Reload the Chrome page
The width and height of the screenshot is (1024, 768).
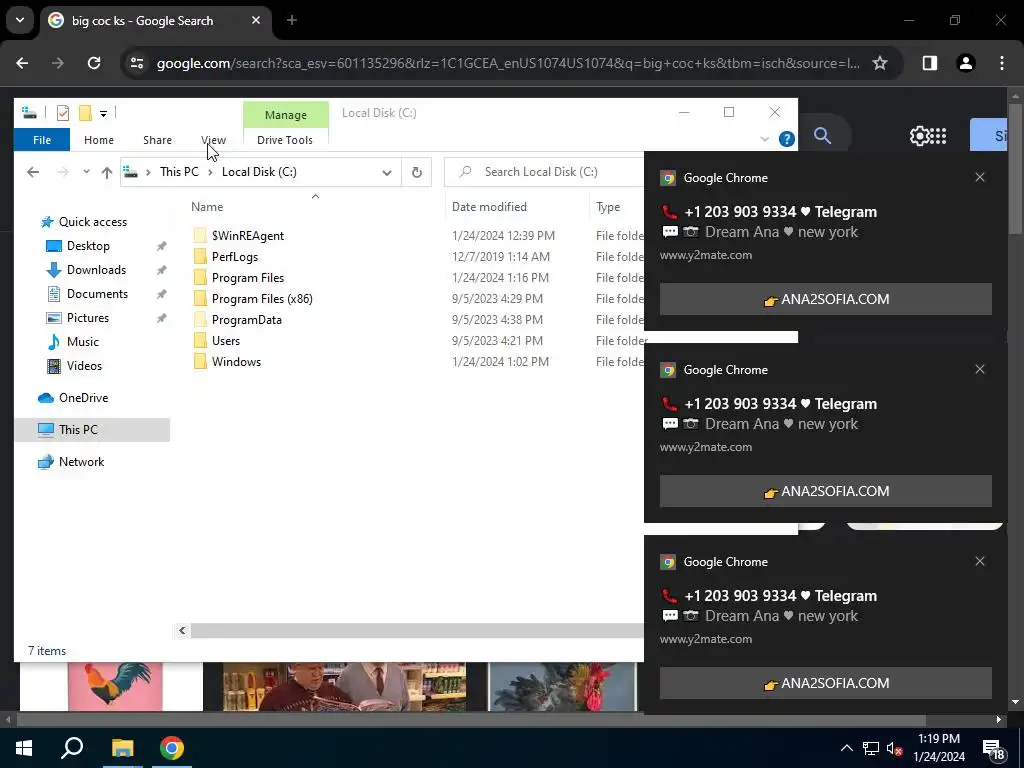94,63
